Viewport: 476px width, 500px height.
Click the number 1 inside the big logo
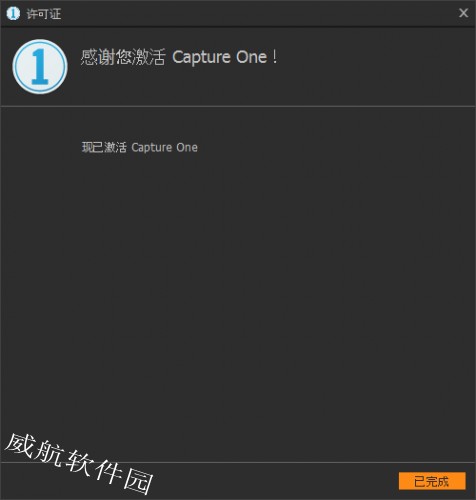point(40,67)
